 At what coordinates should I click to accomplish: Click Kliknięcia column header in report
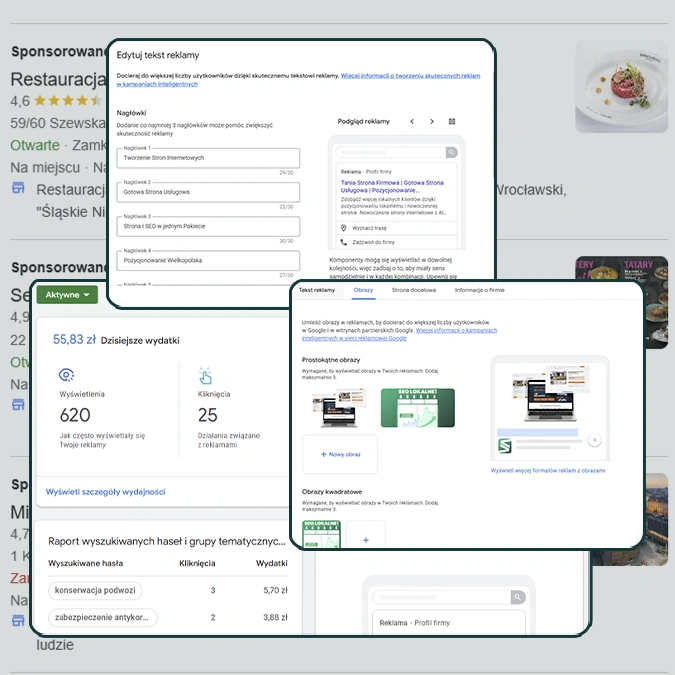pyautogui.click(x=197, y=563)
